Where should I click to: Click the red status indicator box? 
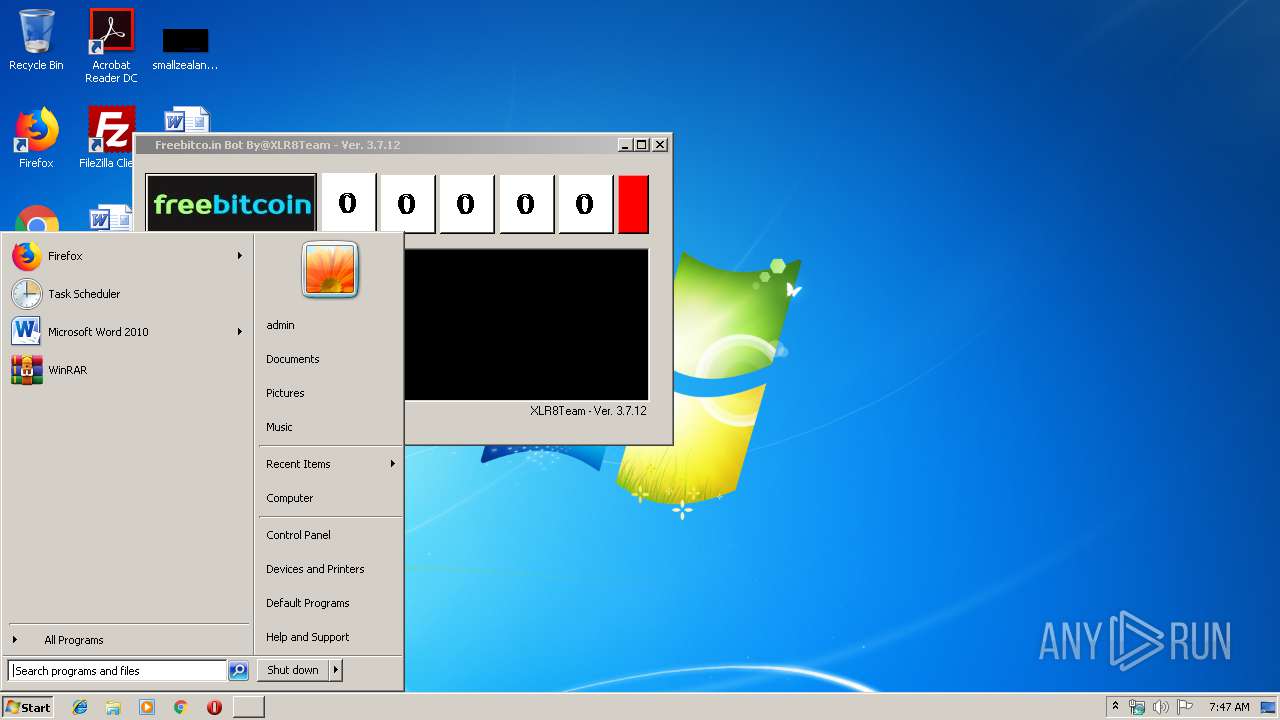tap(633, 204)
